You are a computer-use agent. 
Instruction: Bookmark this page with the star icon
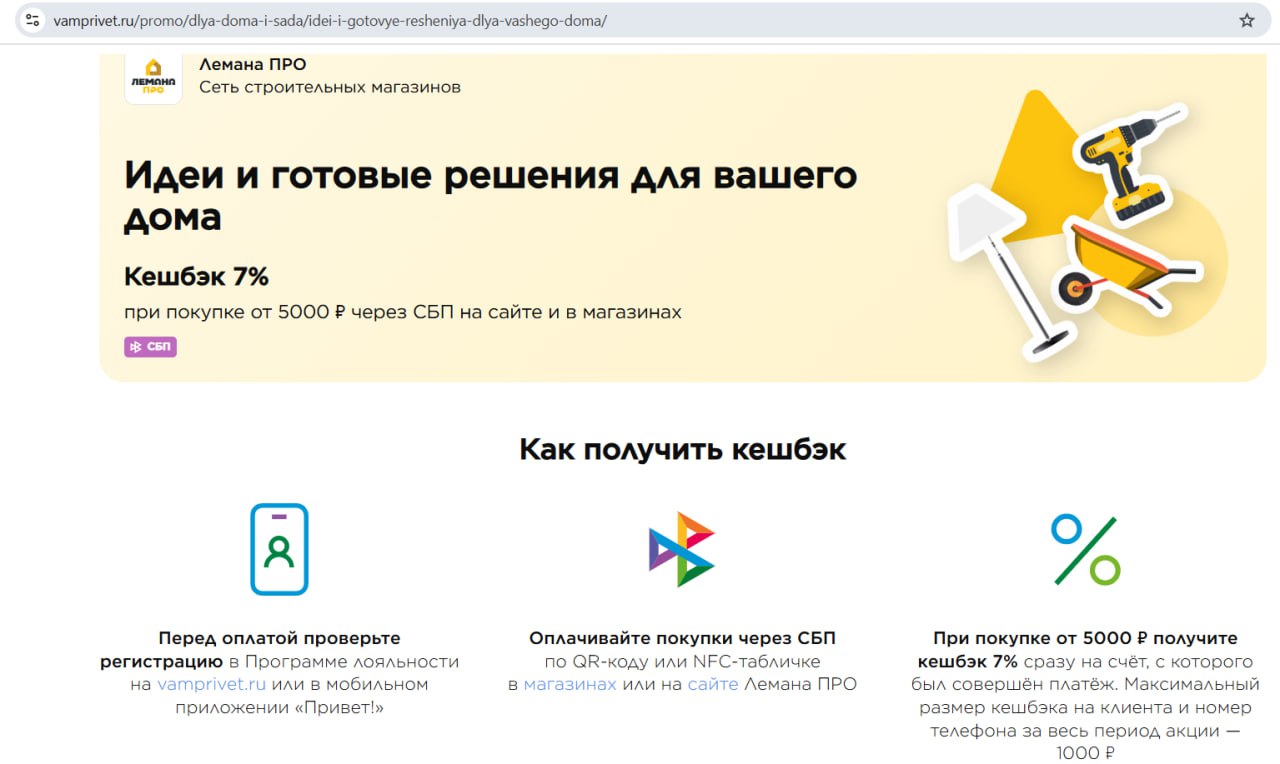[x=1246, y=20]
